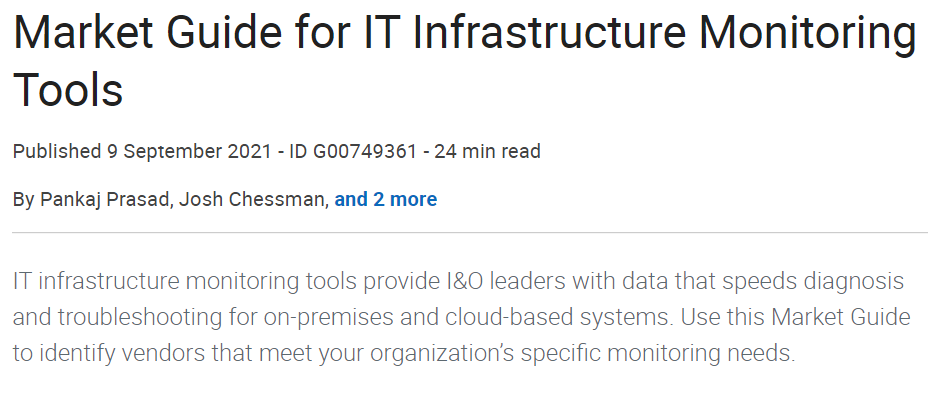928x394 pixels.
Task: Click the word "Tools" in the headline
Action: click(68, 89)
